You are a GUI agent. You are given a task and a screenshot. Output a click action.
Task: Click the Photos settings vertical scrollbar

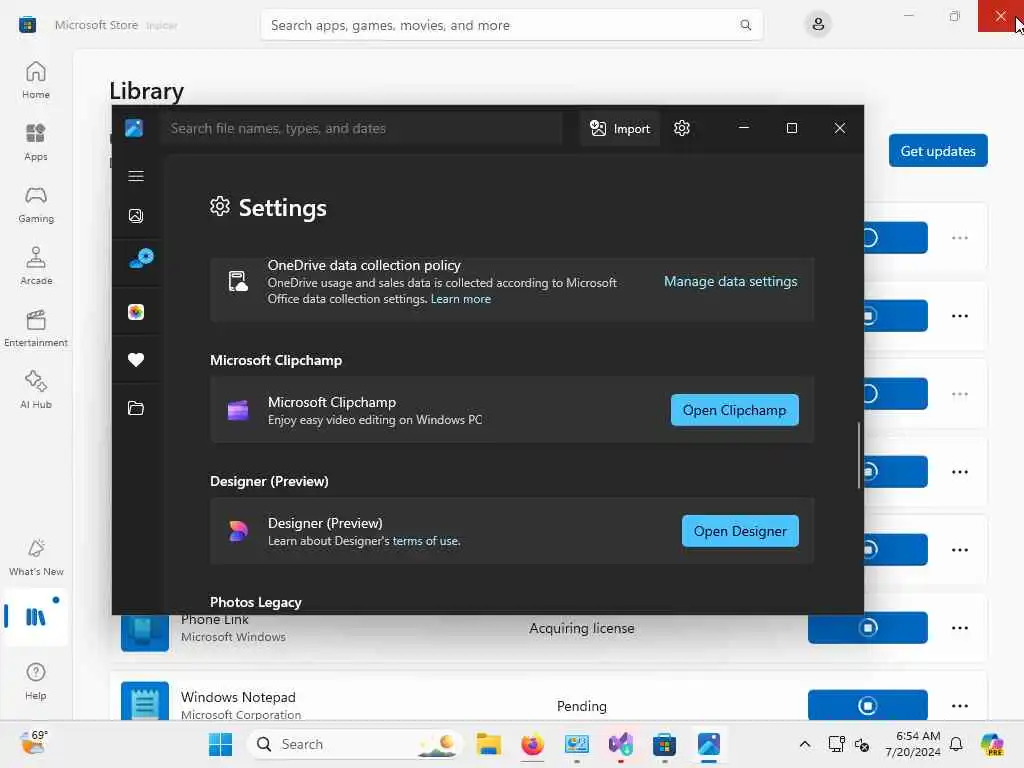[x=859, y=455]
